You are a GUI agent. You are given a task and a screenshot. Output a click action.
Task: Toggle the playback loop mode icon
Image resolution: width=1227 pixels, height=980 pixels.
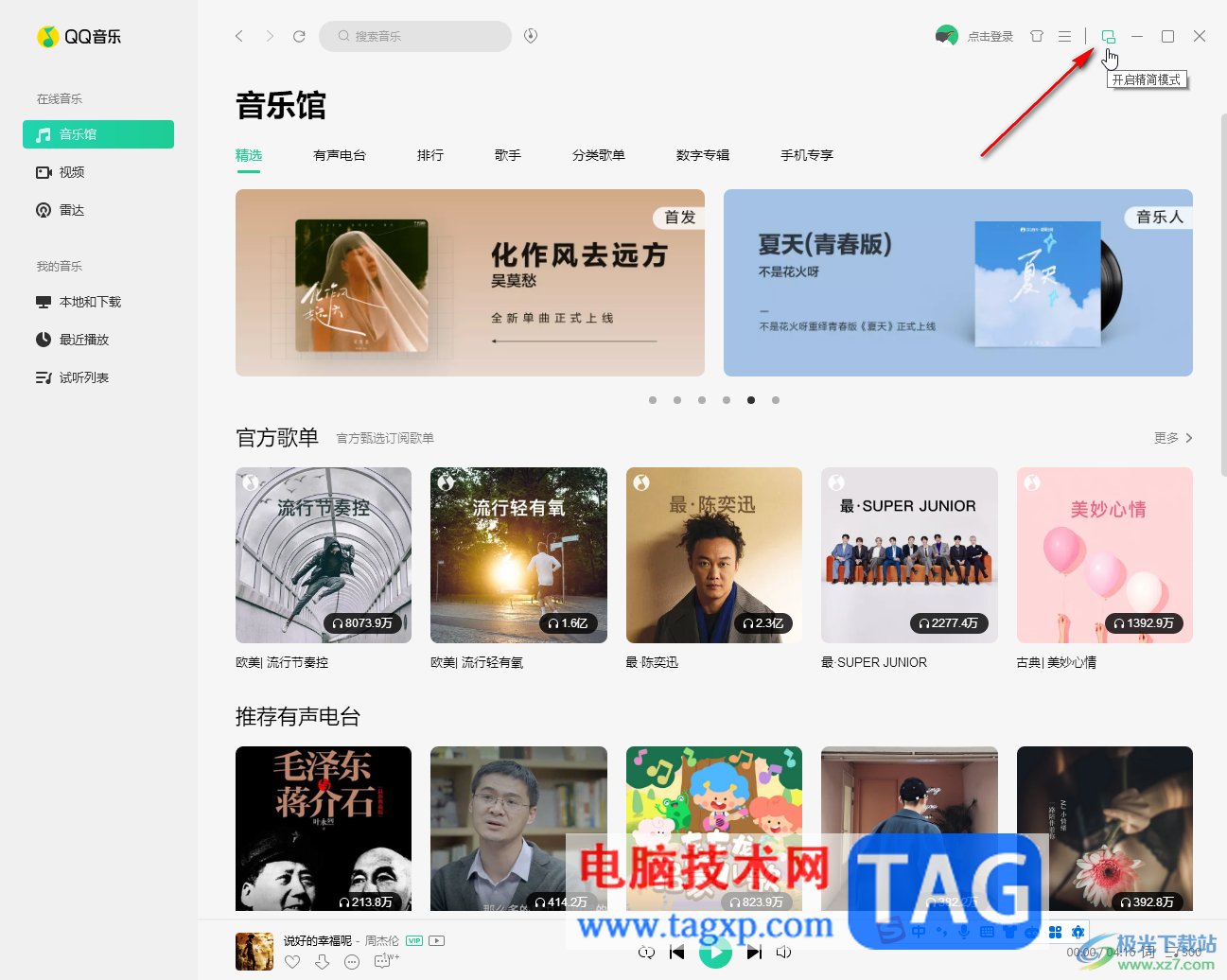click(x=647, y=953)
